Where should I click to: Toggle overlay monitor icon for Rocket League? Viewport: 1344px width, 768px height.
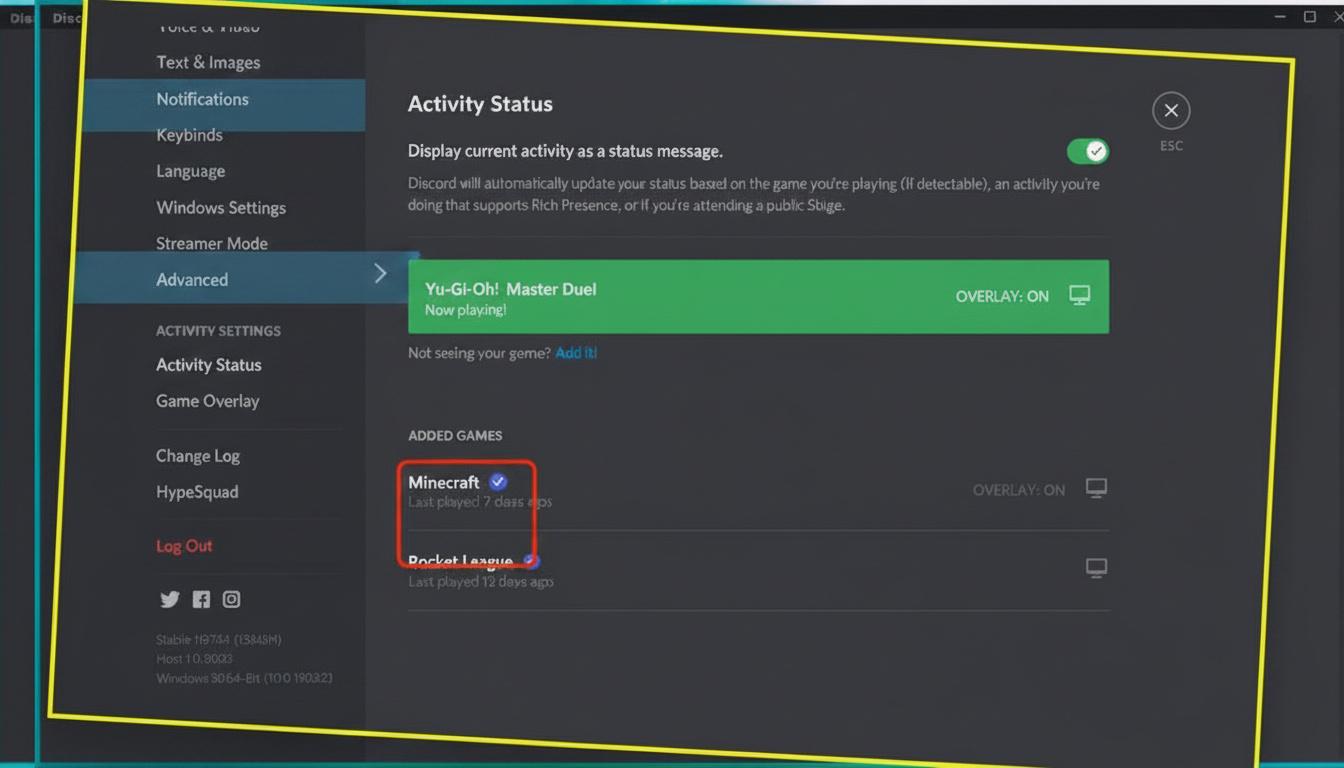point(1096,568)
